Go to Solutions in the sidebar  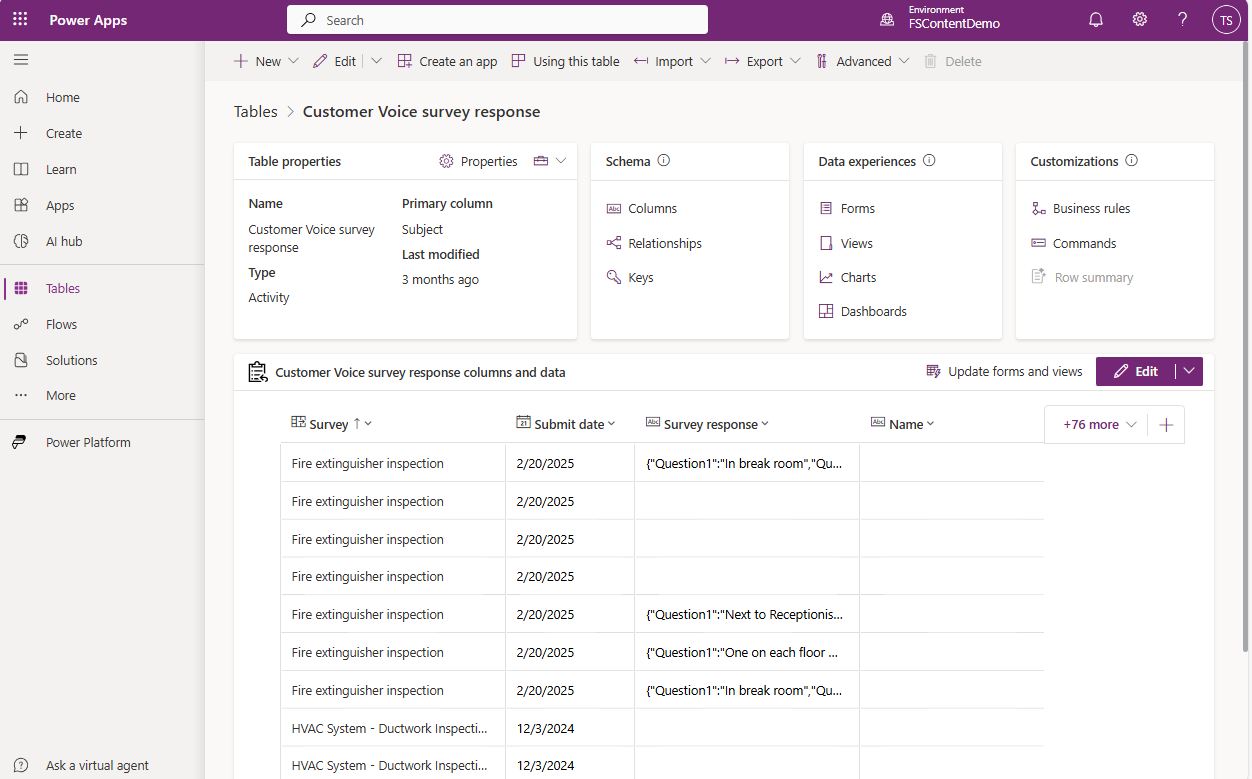71,360
